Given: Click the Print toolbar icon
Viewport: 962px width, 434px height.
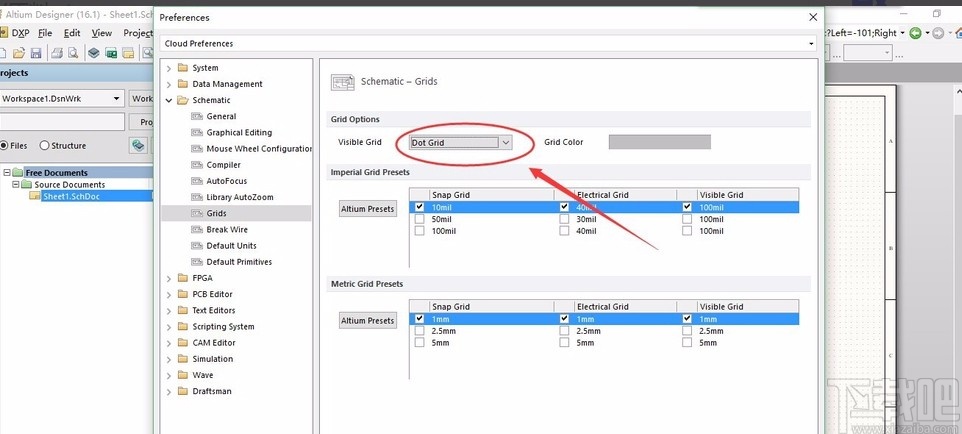Looking at the screenshot, I should point(56,53).
